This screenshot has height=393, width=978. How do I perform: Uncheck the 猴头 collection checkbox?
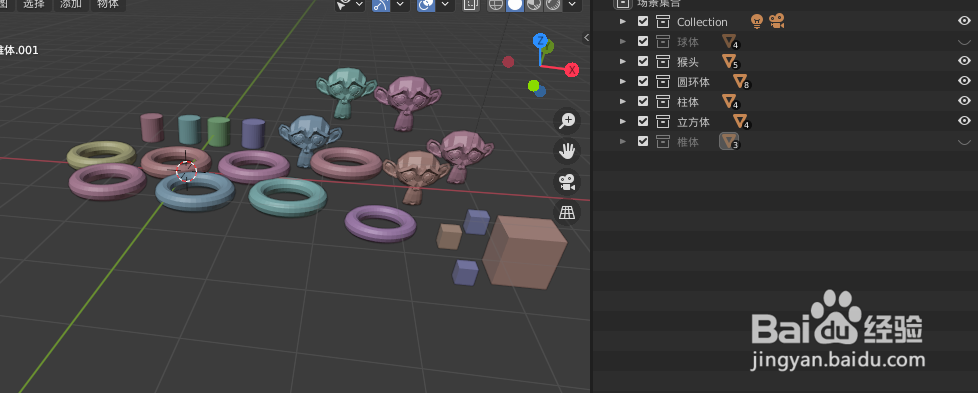pos(643,62)
